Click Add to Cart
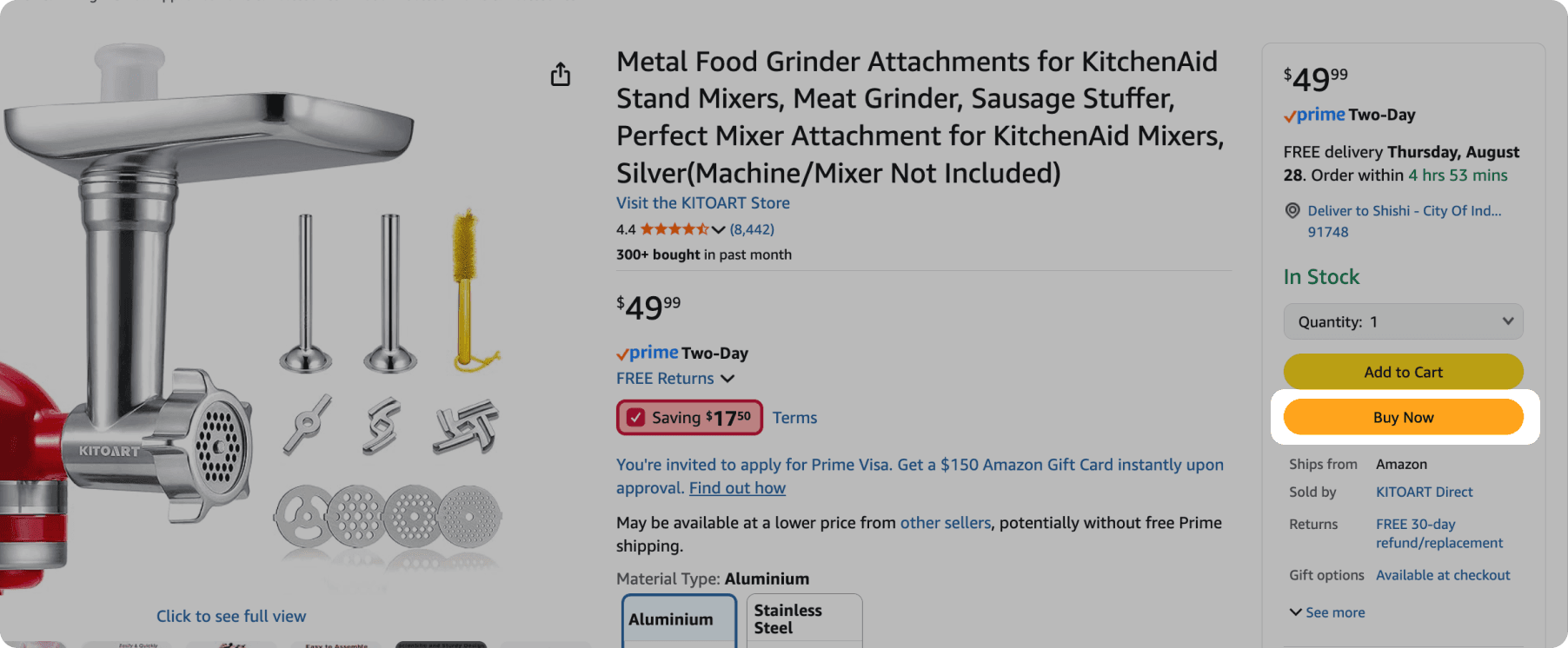Viewport: 1568px width, 648px height. coord(1403,372)
